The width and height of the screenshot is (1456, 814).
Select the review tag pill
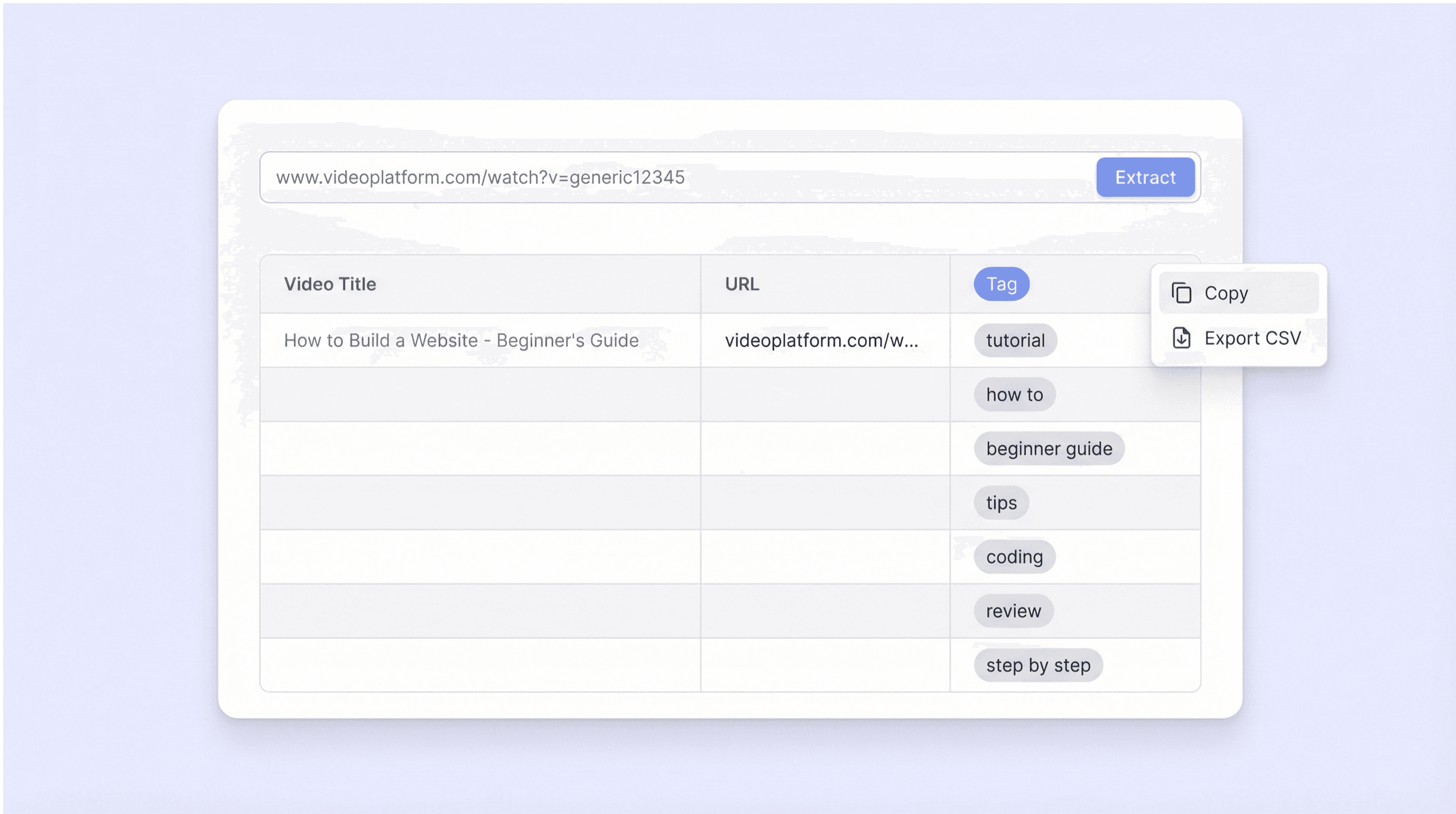(x=1014, y=610)
